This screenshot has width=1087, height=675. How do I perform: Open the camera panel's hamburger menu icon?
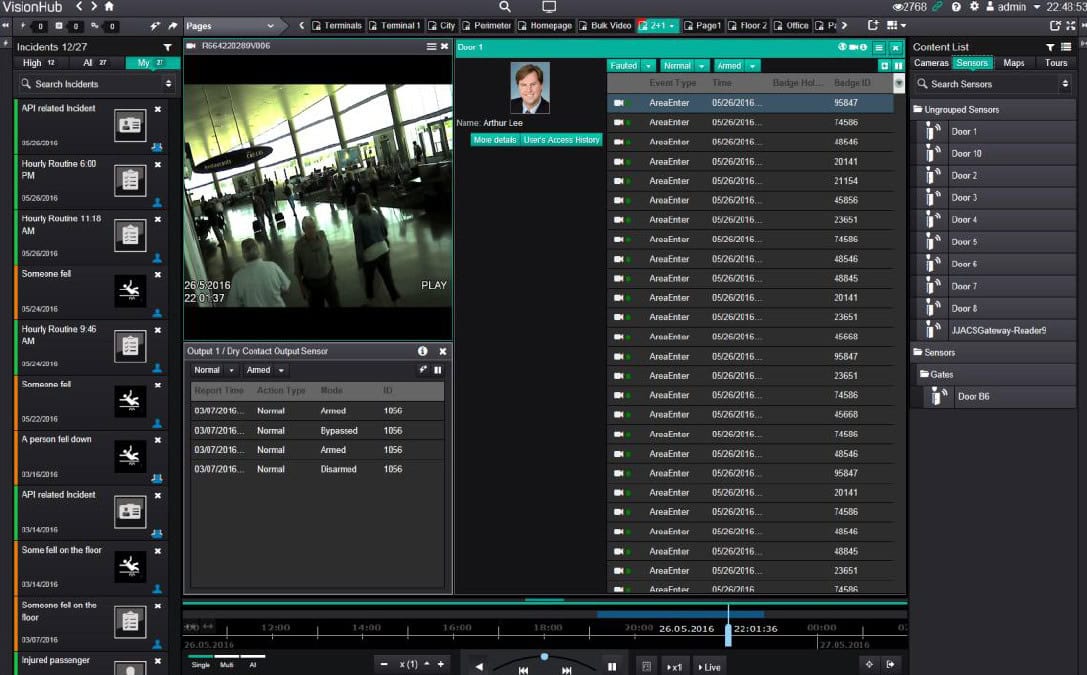coord(431,47)
